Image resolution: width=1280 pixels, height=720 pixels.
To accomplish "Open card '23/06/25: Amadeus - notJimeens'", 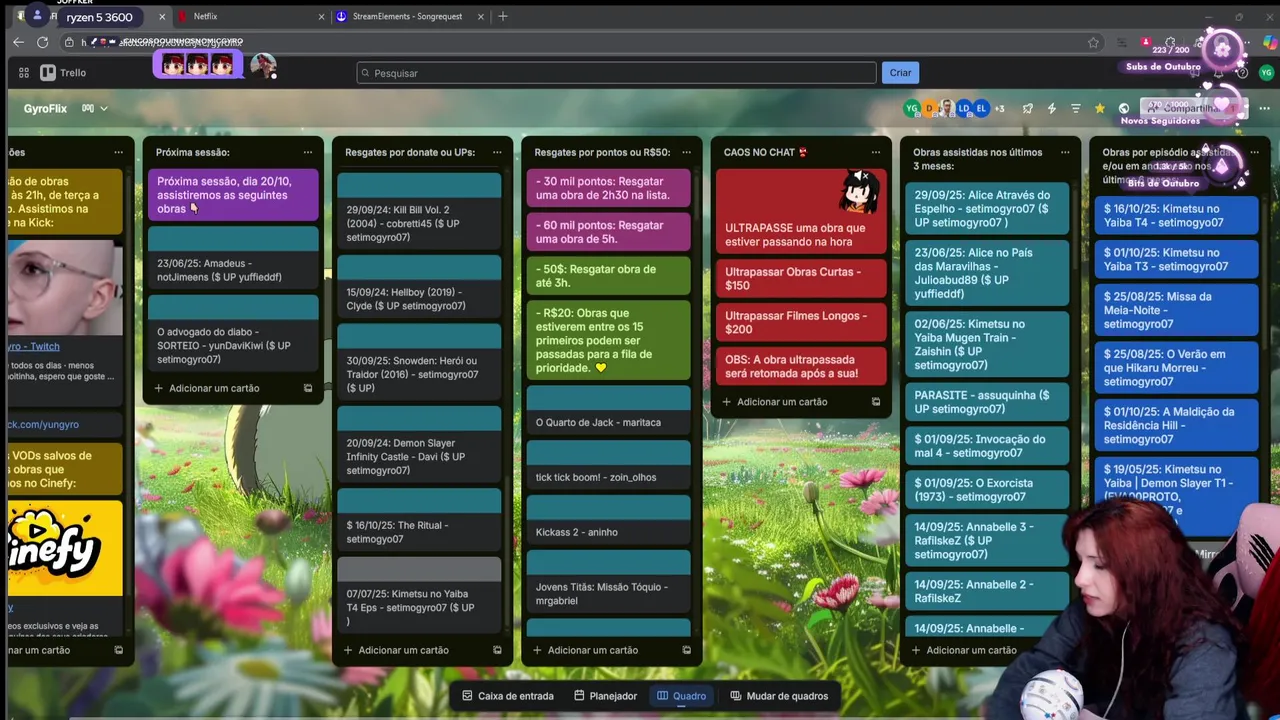I will (233, 258).
